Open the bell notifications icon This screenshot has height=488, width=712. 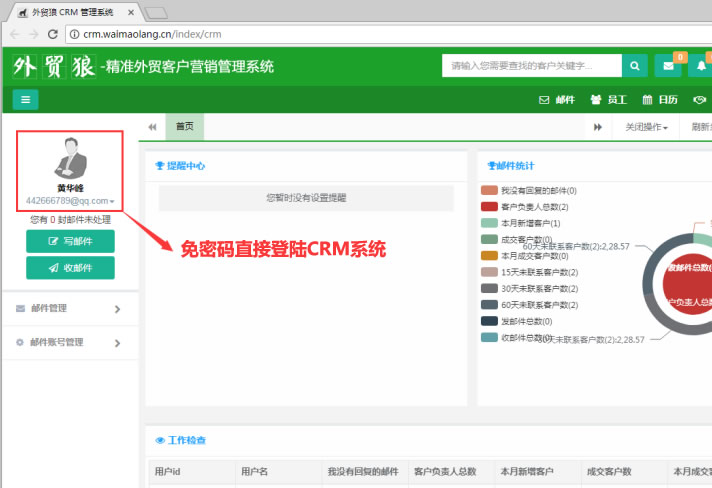(x=699, y=66)
